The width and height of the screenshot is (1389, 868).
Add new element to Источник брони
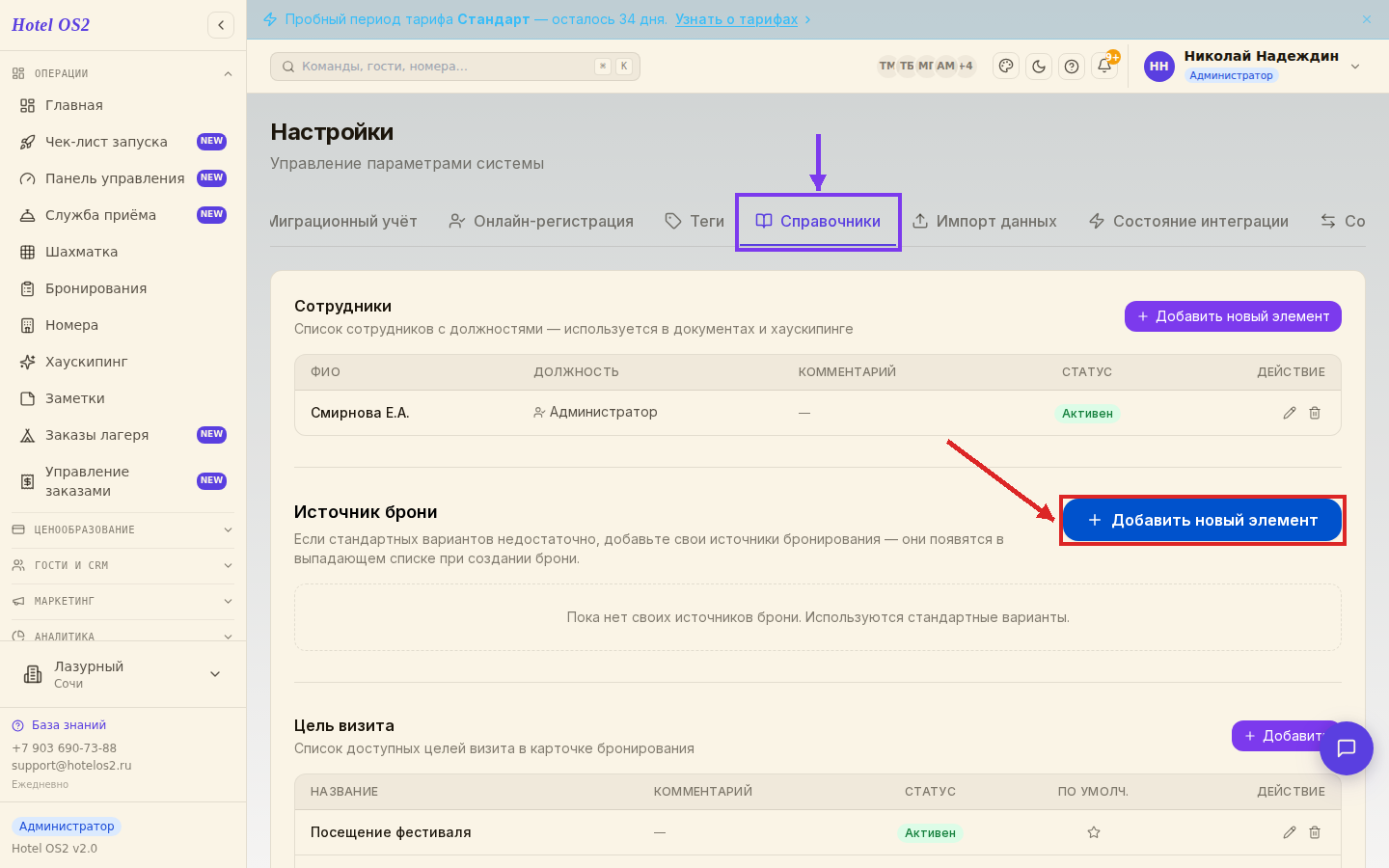(x=1202, y=520)
